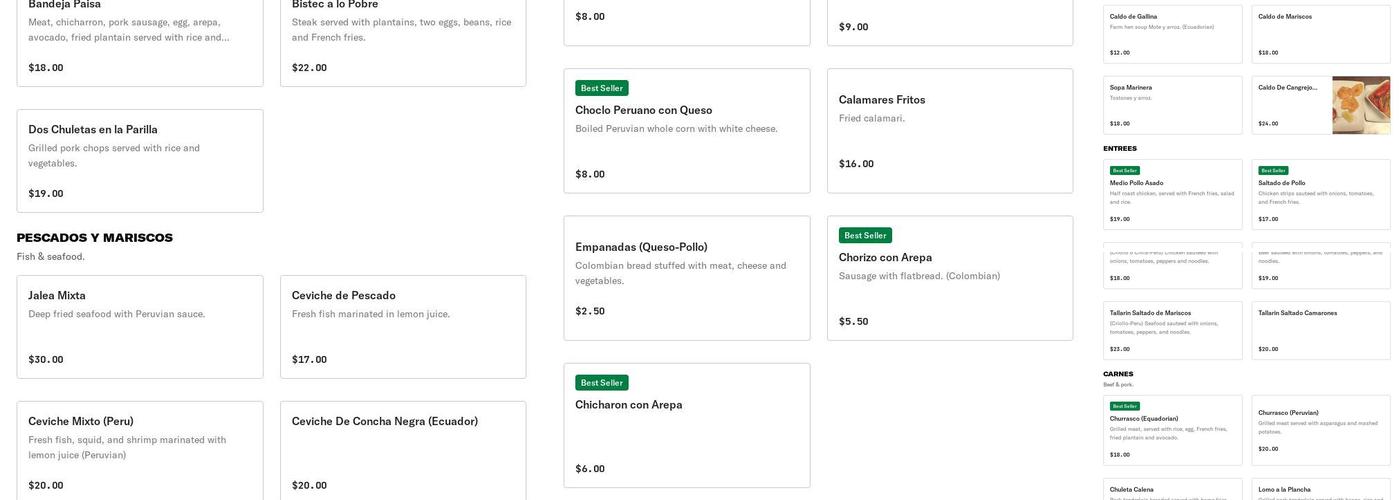Open the Chorizo con Arepa item
The image size is (1400, 500).
coord(950,278)
